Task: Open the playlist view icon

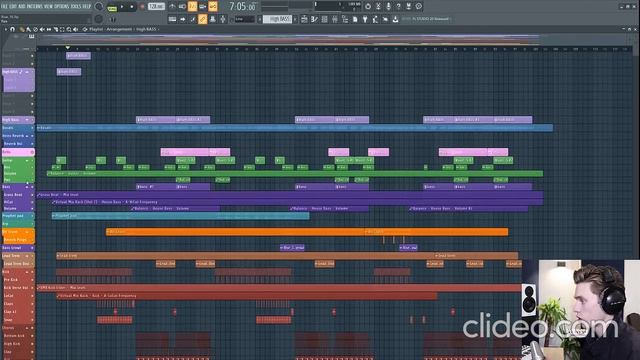Action: [304, 19]
